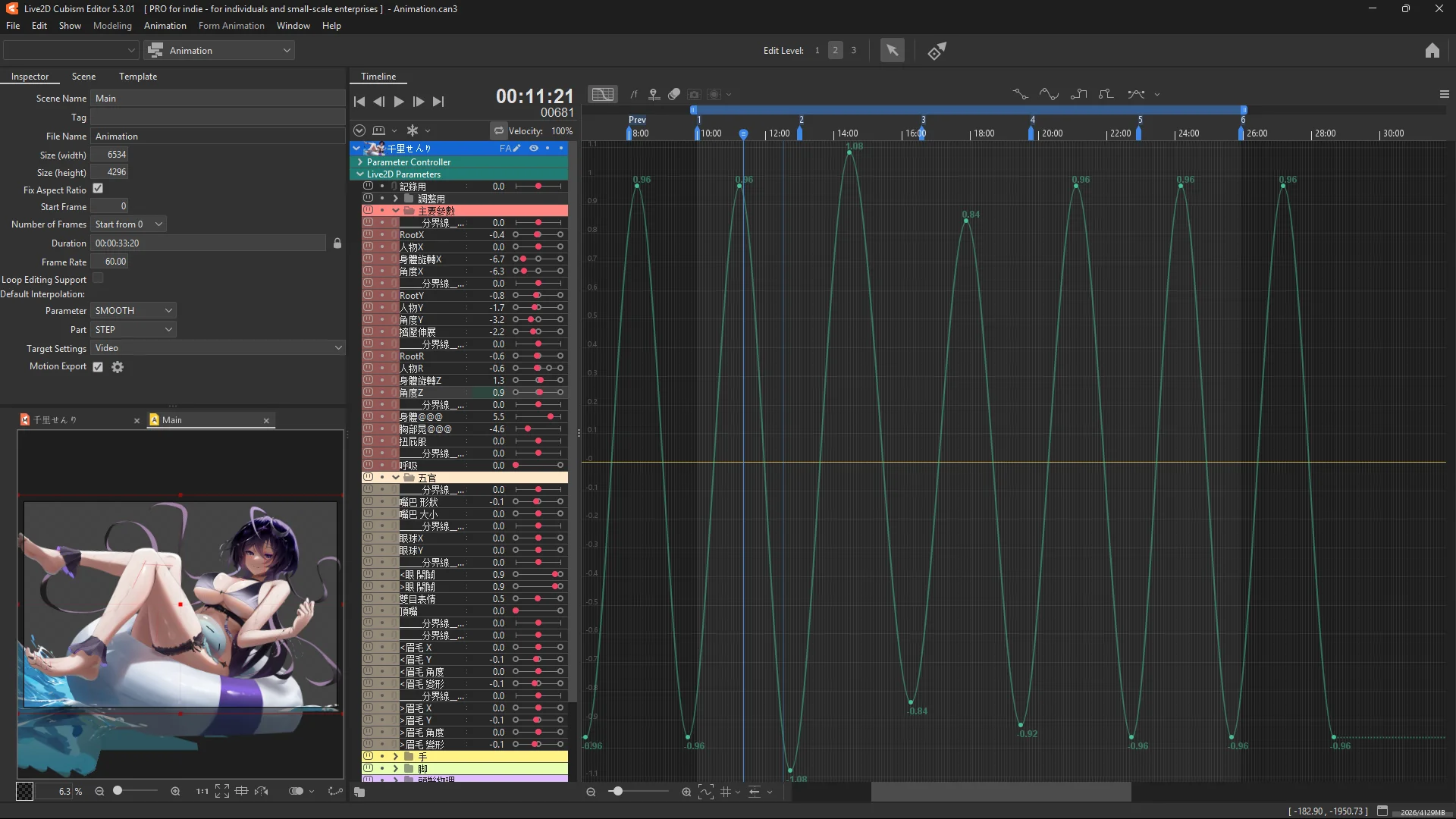Open Motion Export settings gear
Image resolution: width=1456 pixels, height=819 pixels.
(118, 367)
